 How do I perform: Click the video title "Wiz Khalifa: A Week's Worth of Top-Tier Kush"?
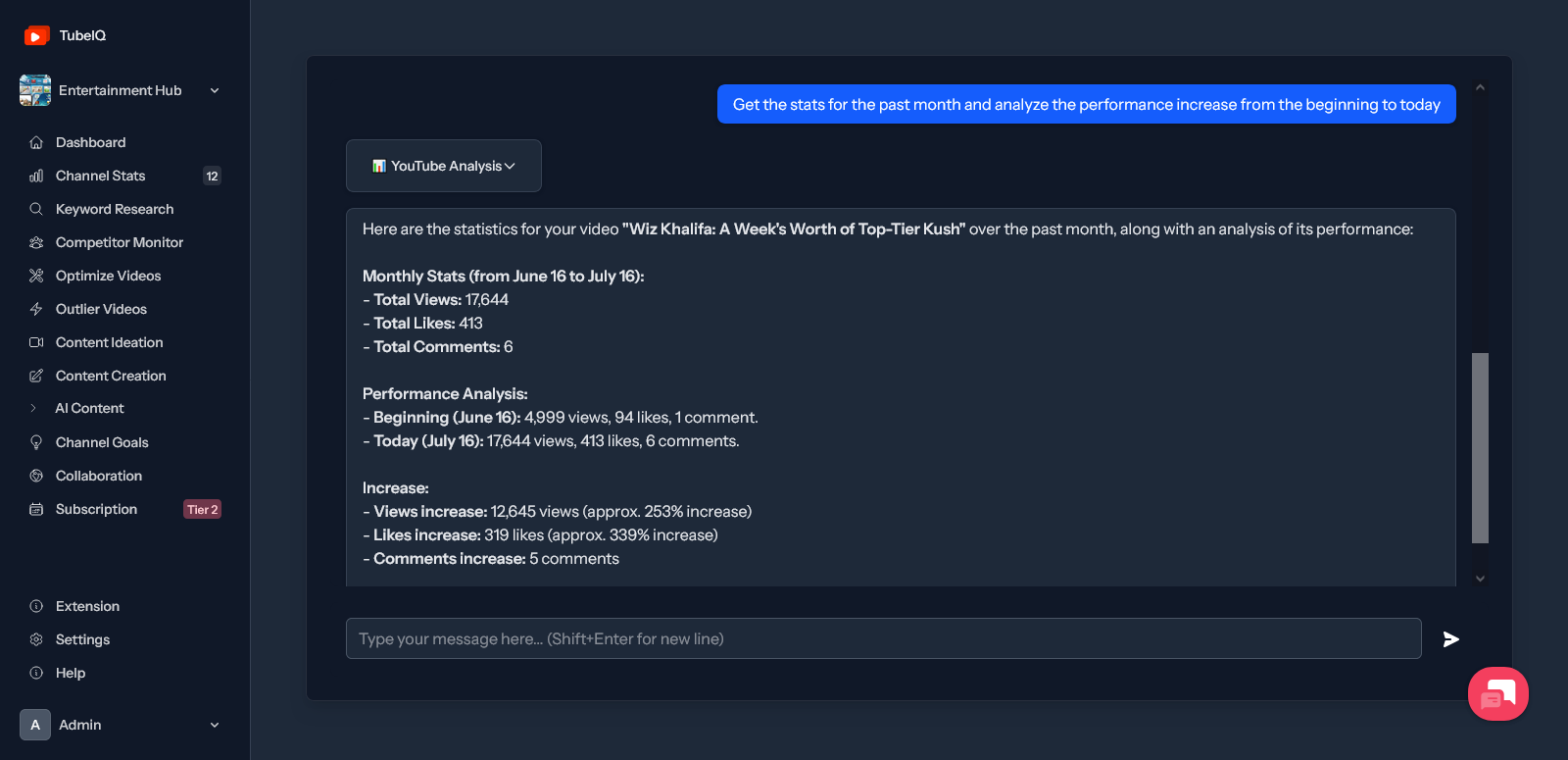click(794, 229)
